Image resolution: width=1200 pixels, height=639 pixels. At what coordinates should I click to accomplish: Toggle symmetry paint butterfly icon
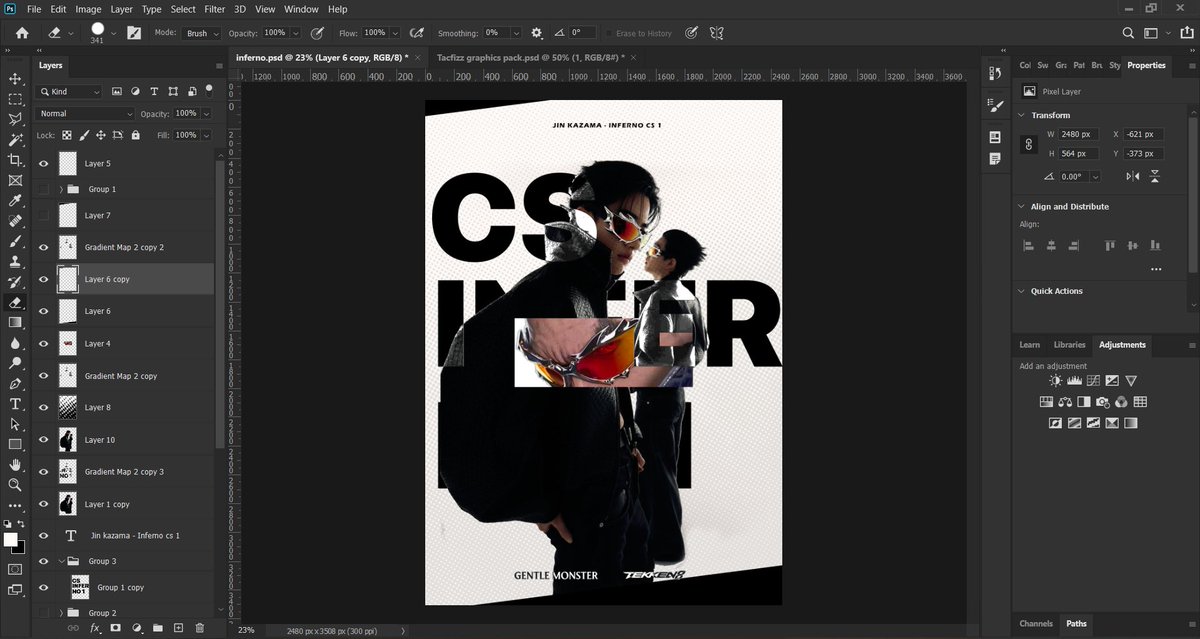pyautogui.click(x=716, y=33)
